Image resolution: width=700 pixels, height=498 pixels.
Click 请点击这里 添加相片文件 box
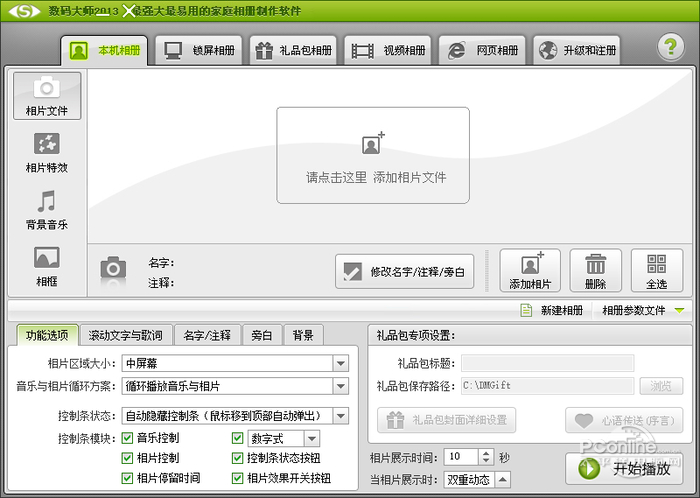click(x=373, y=155)
